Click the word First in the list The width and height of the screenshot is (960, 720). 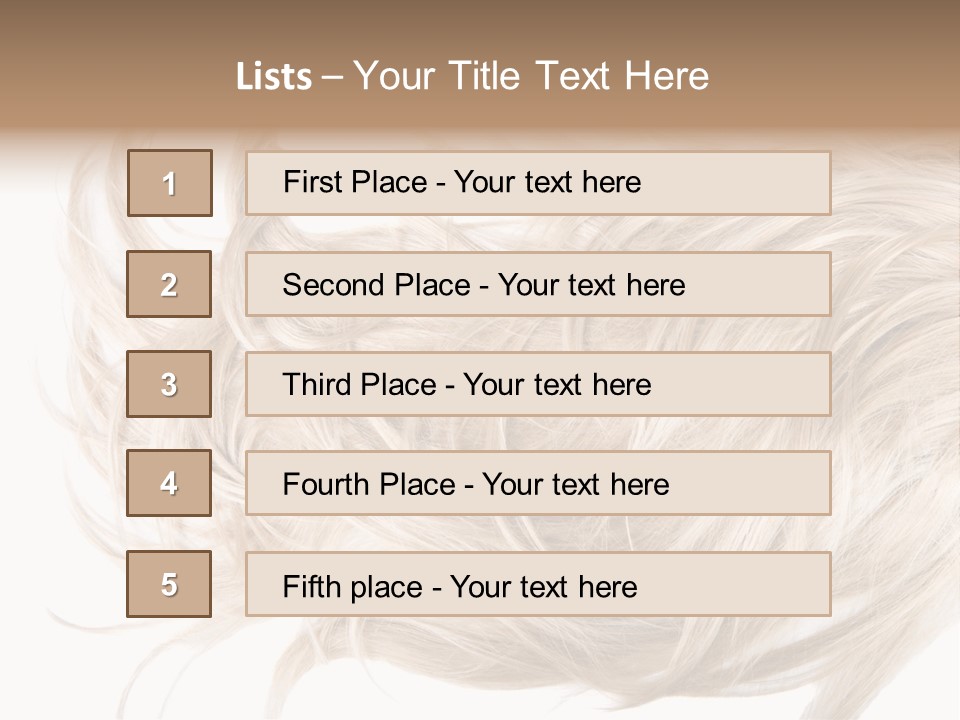pyautogui.click(x=312, y=182)
